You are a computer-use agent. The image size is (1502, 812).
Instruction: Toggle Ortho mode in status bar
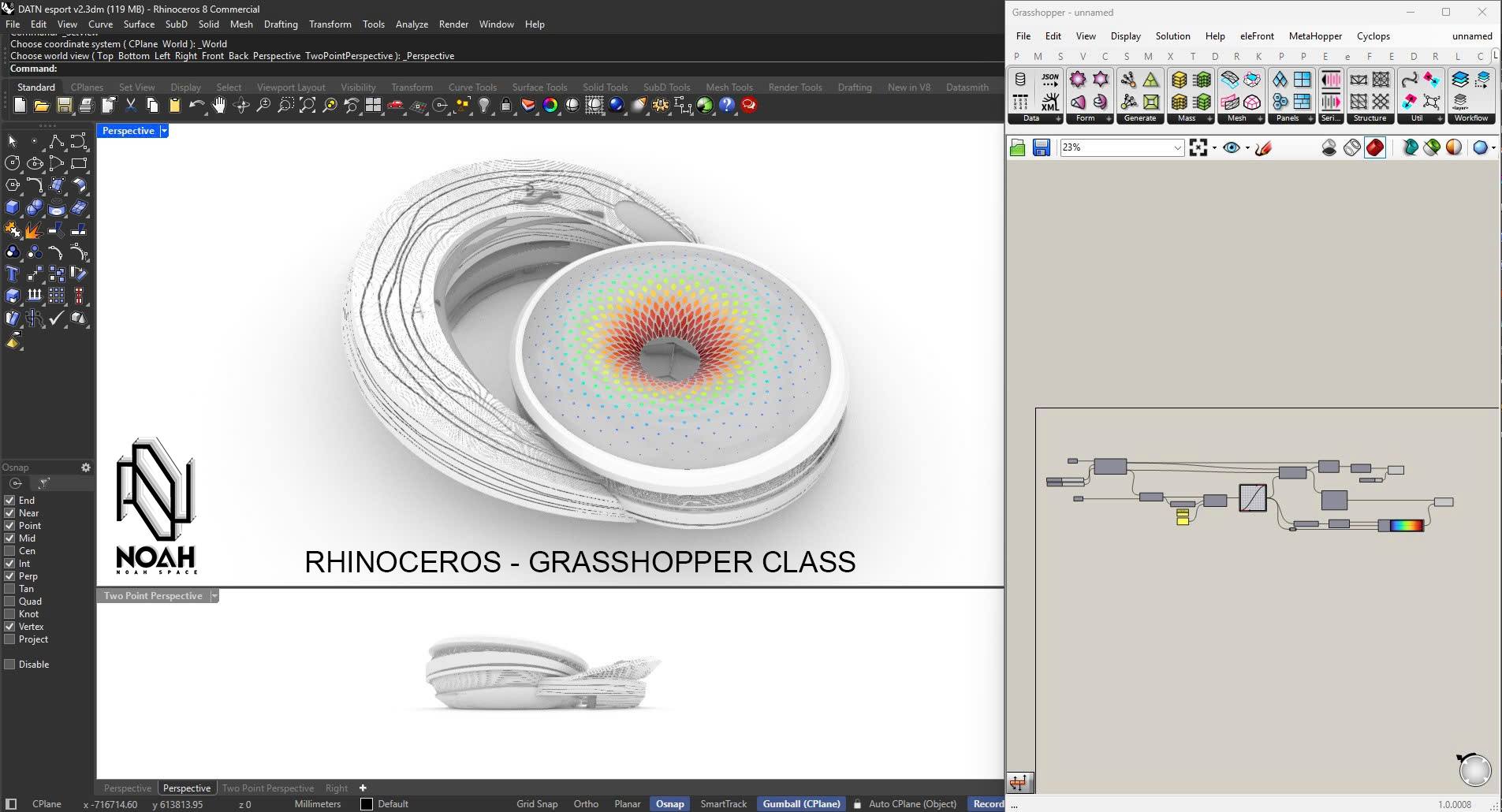(x=586, y=804)
